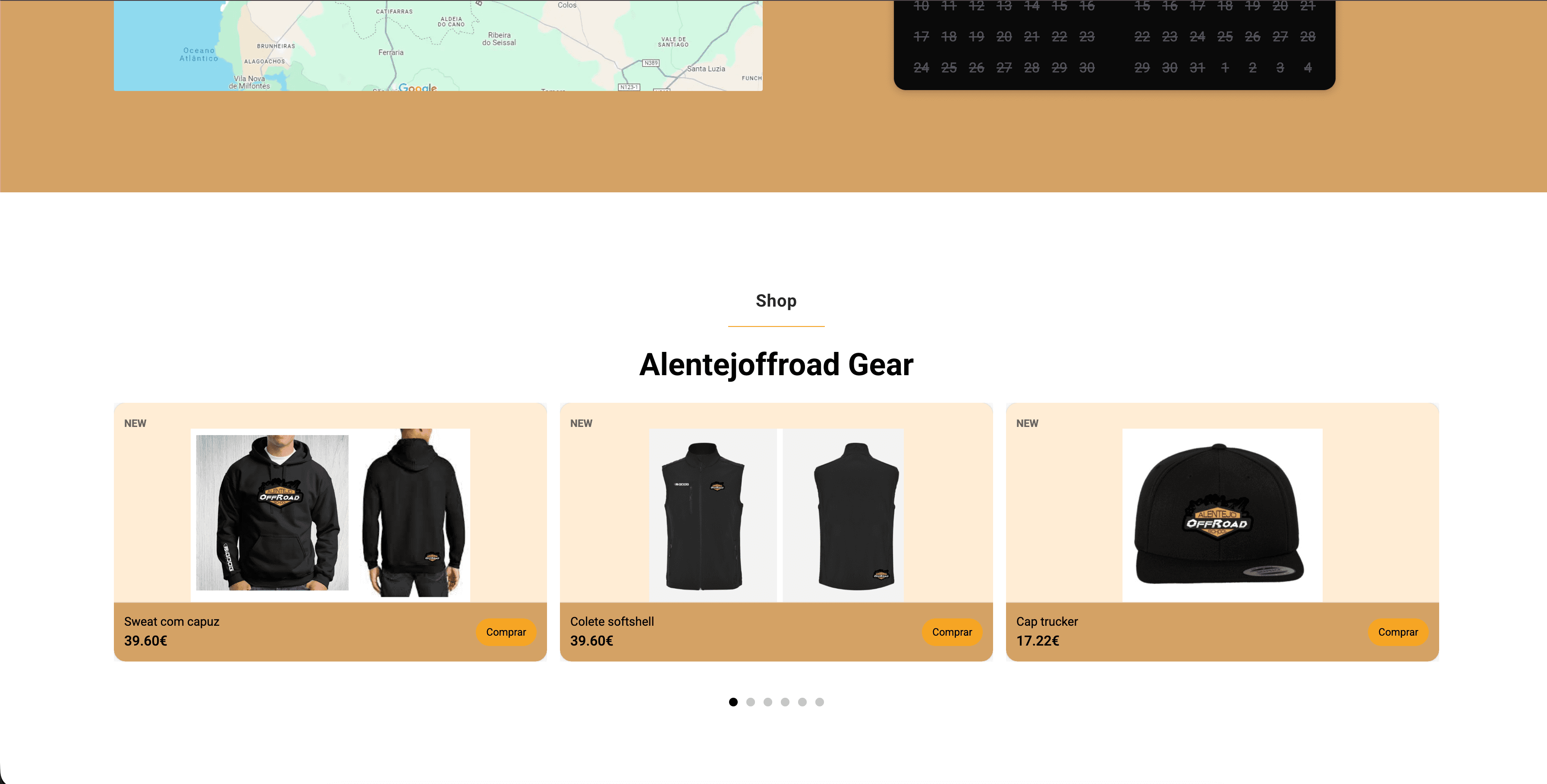This screenshot has height=784, width=1547.
Task: View the vest front image
Action: tap(713, 515)
